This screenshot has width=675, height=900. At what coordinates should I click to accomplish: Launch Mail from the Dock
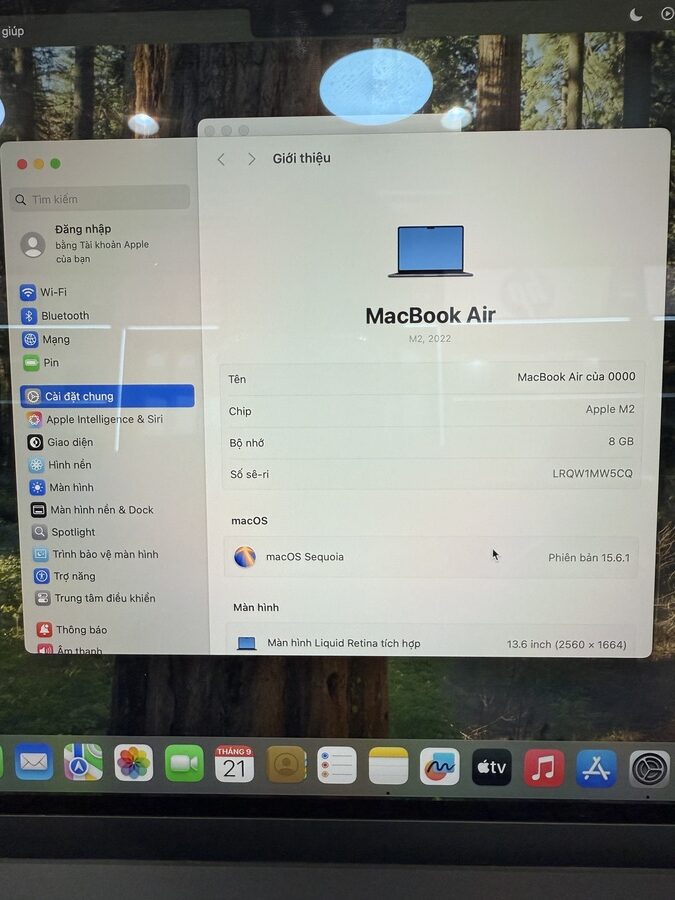coord(34,762)
